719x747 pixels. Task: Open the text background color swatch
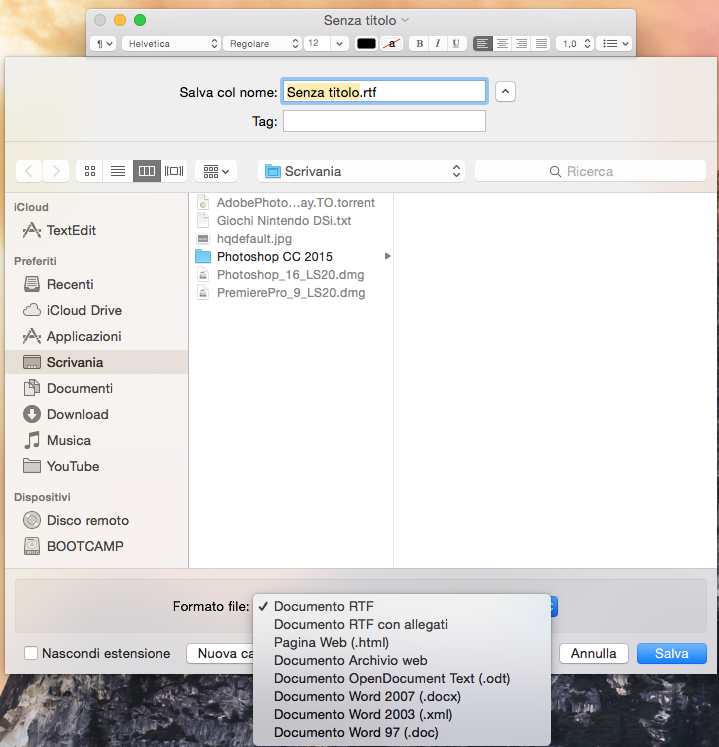[392, 43]
